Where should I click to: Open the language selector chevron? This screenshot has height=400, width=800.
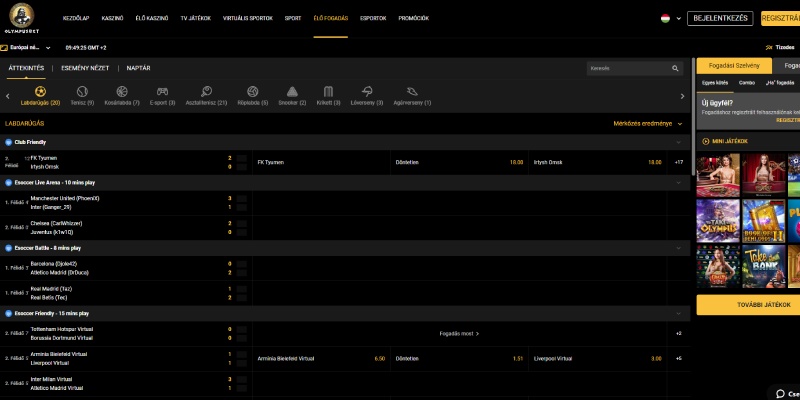(679, 18)
